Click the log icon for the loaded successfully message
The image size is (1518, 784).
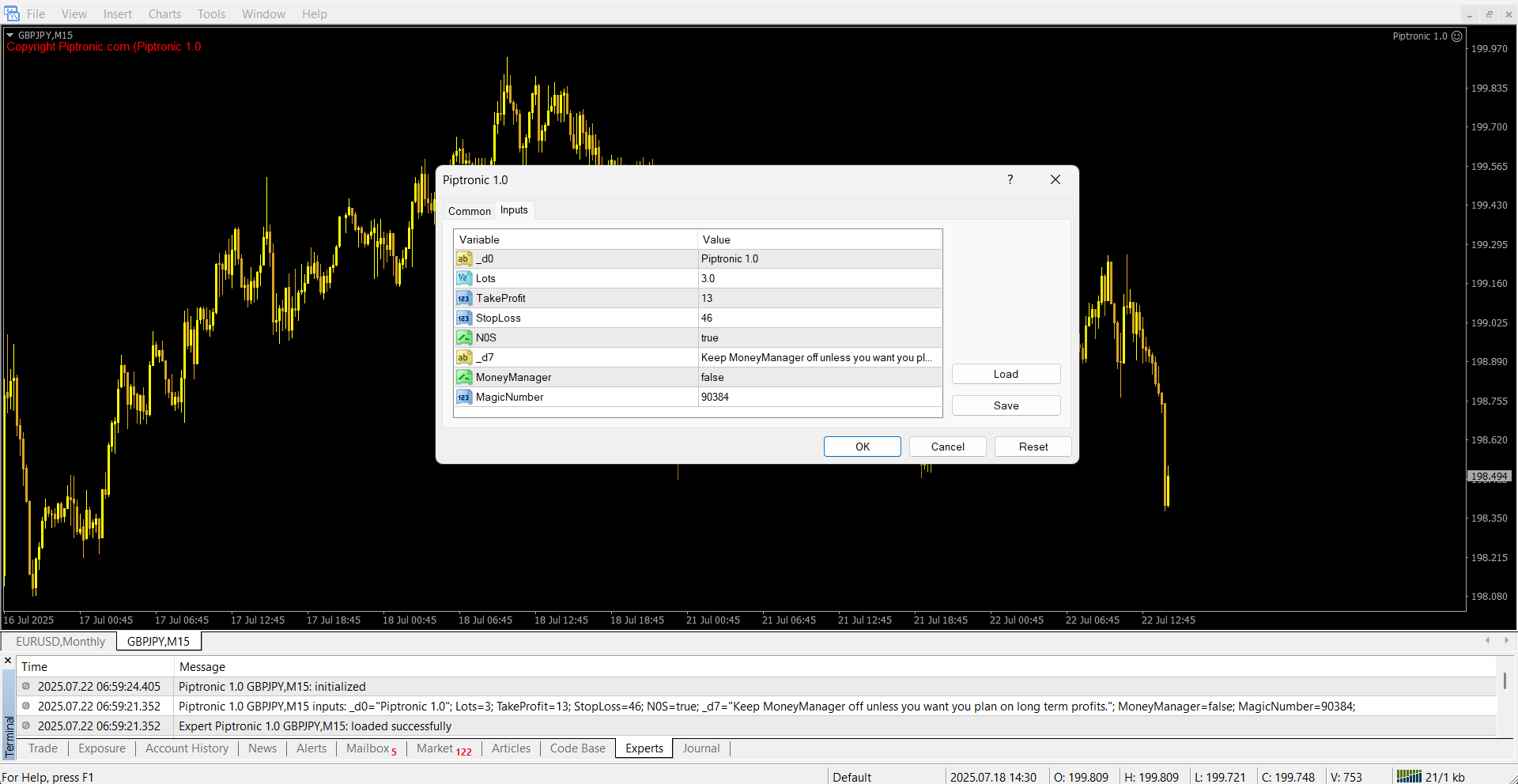coord(26,726)
